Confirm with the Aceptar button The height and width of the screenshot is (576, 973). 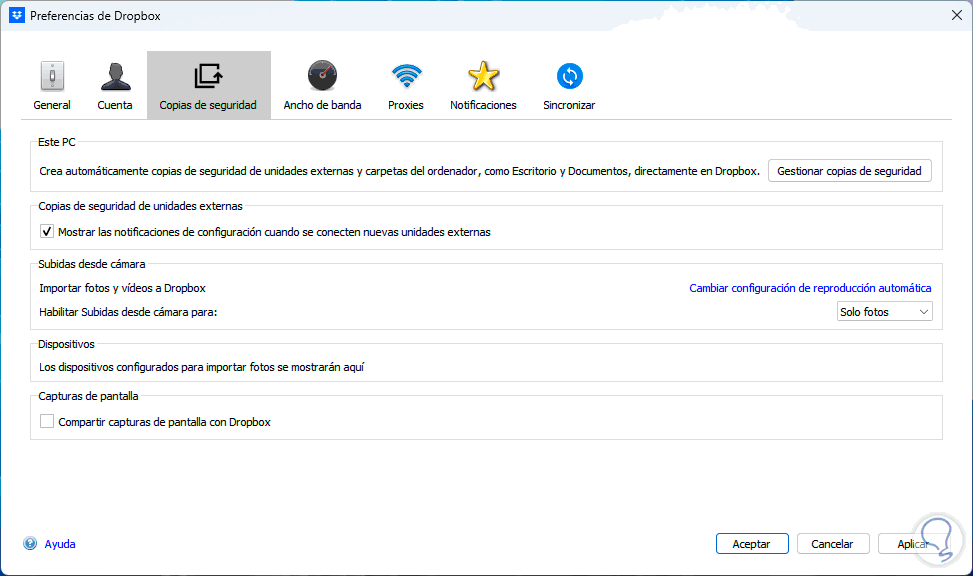point(752,544)
